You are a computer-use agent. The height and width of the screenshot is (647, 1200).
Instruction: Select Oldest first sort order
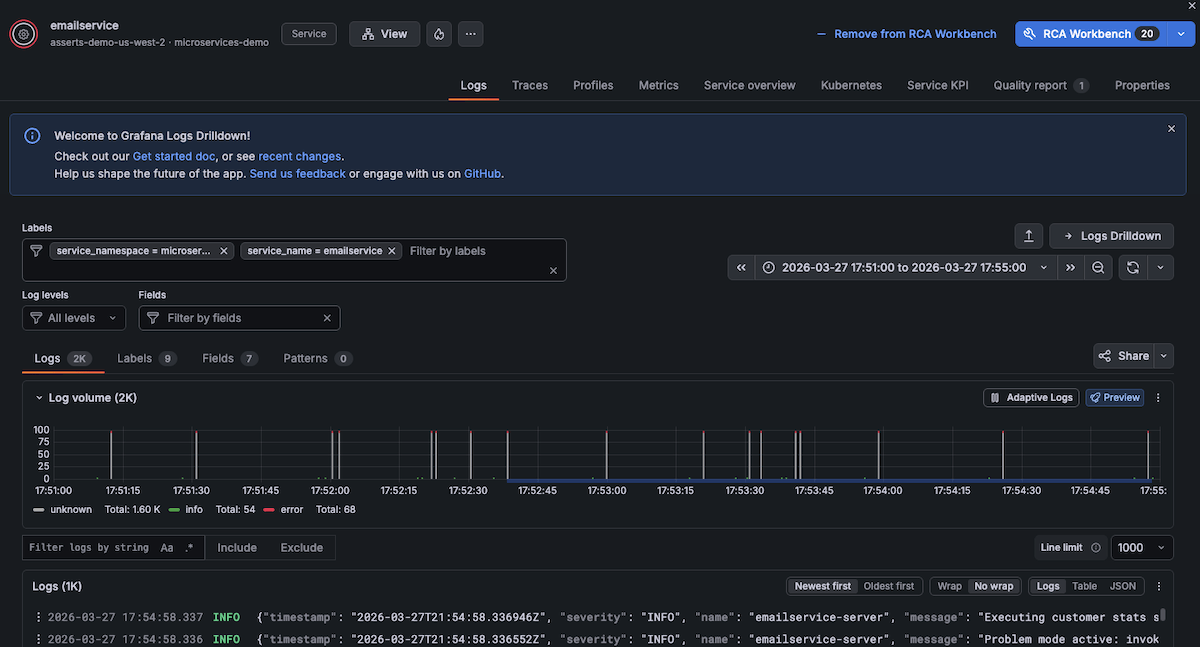(x=890, y=586)
